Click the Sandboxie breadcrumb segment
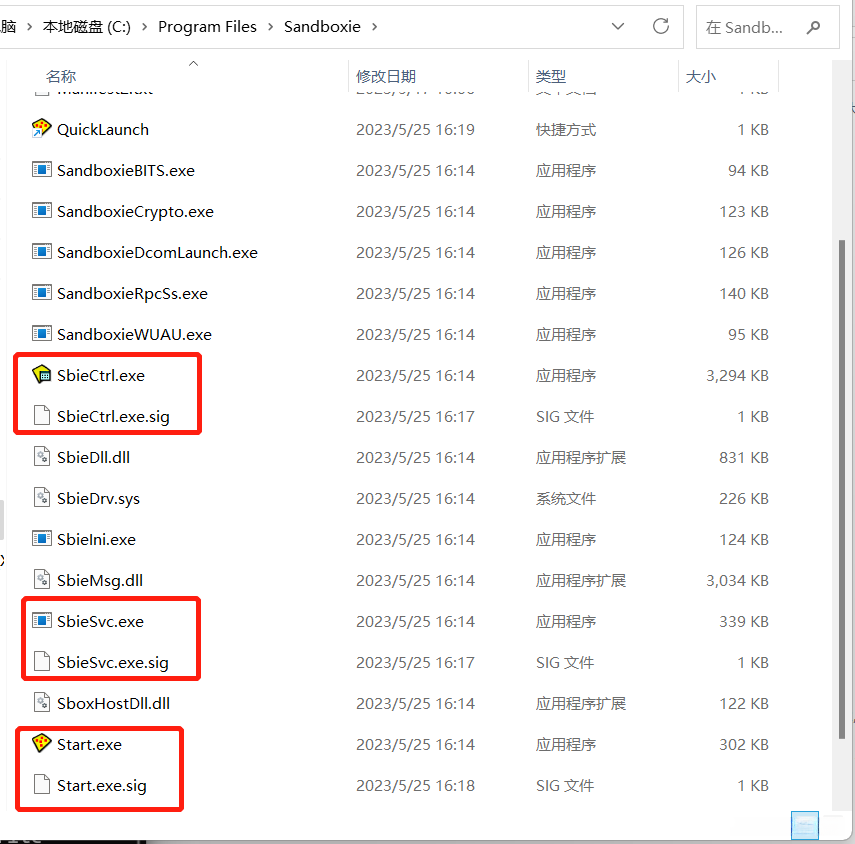 [x=322, y=27]
